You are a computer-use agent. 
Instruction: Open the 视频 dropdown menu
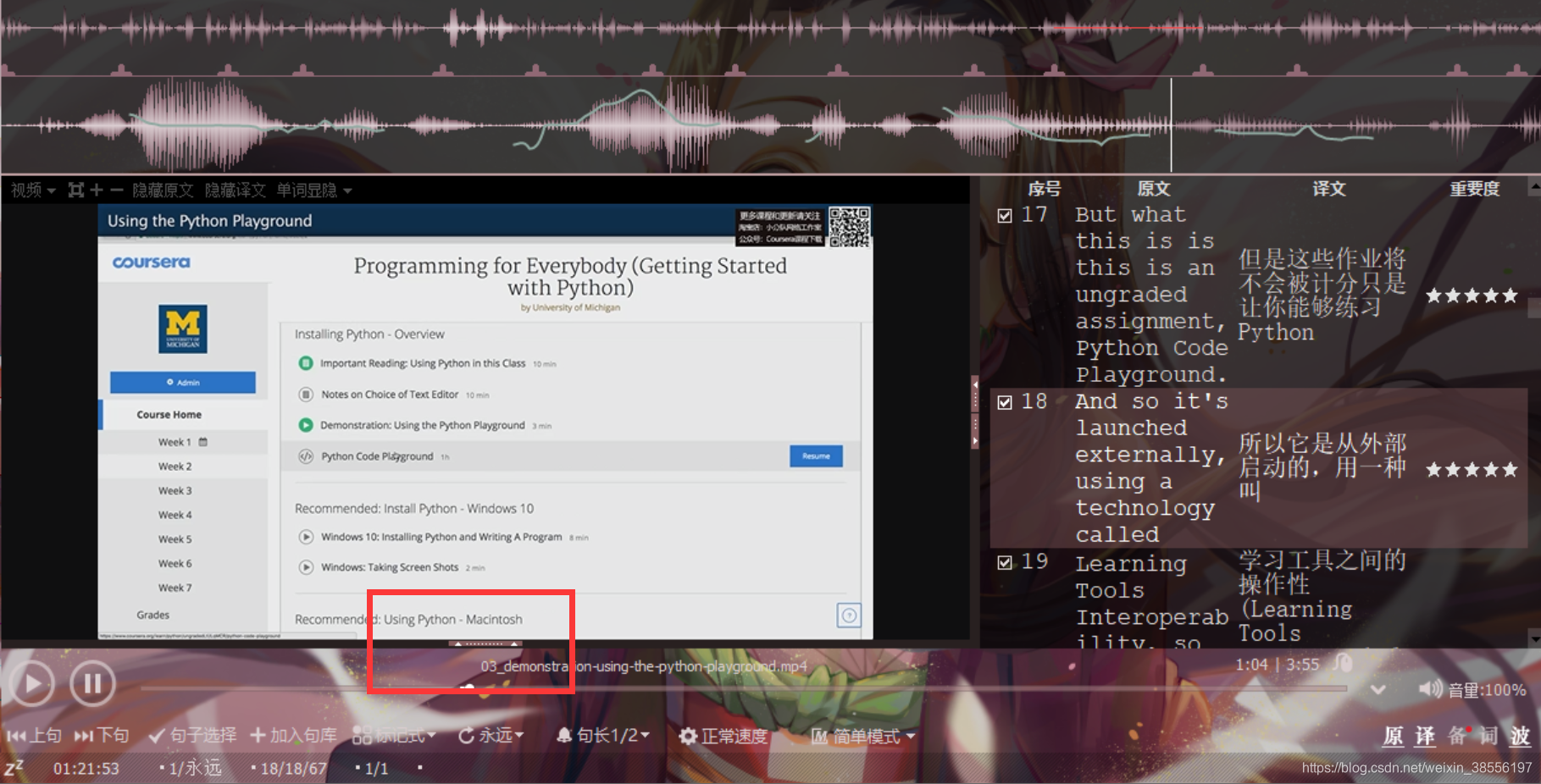point(33,190)
